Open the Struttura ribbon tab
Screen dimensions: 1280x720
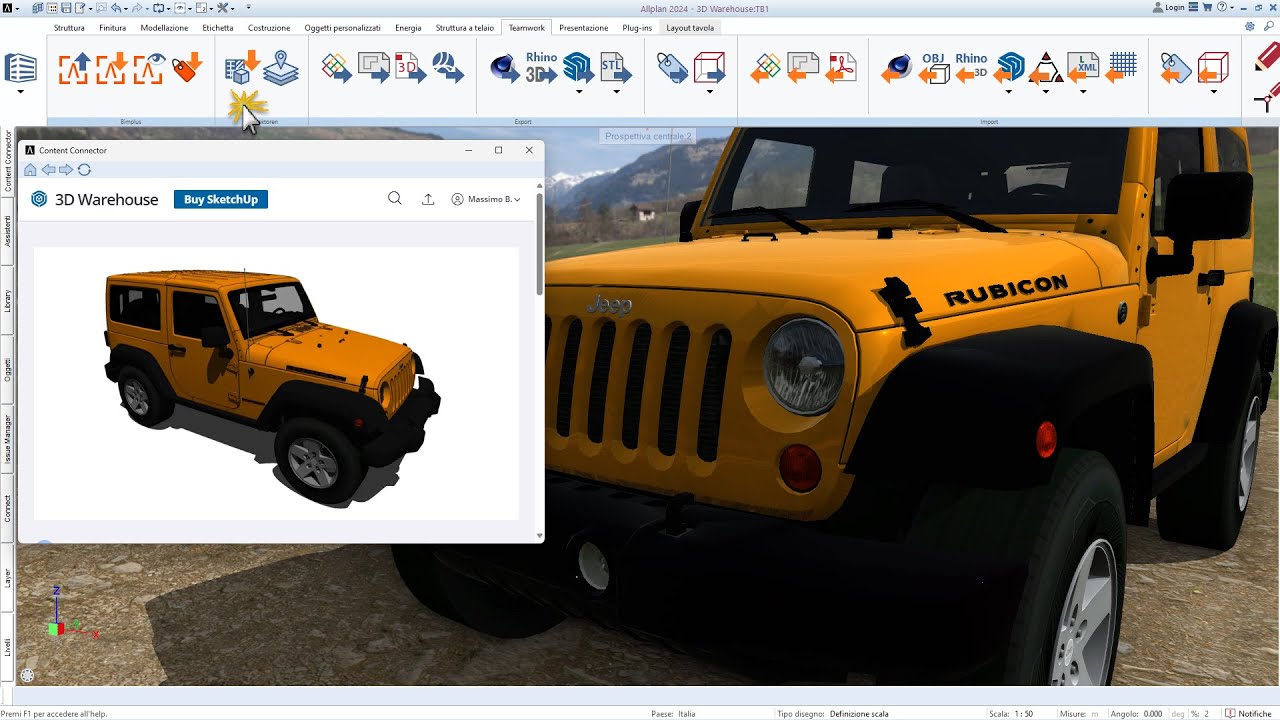(x=69, y=28)
